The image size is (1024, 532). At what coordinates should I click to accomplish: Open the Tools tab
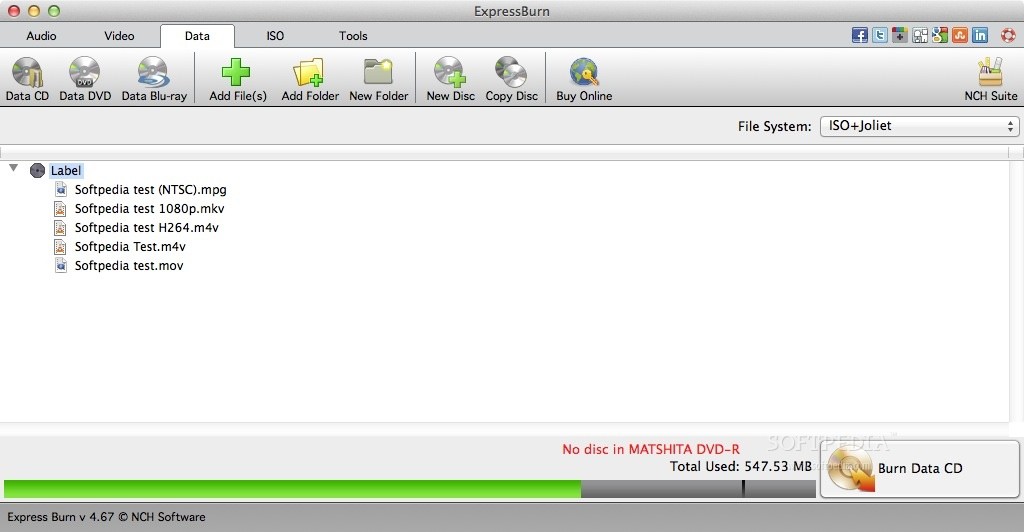tap(353, 36)
